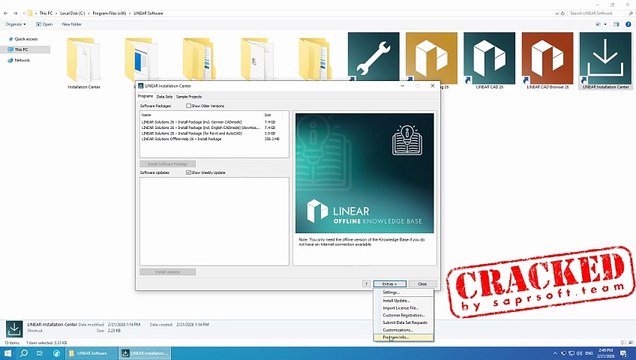Image resolution: width=636 pixels, height=360 pixels.
Task: Click the LINEAR Installation taskbar button
Action: coord(145,353)
